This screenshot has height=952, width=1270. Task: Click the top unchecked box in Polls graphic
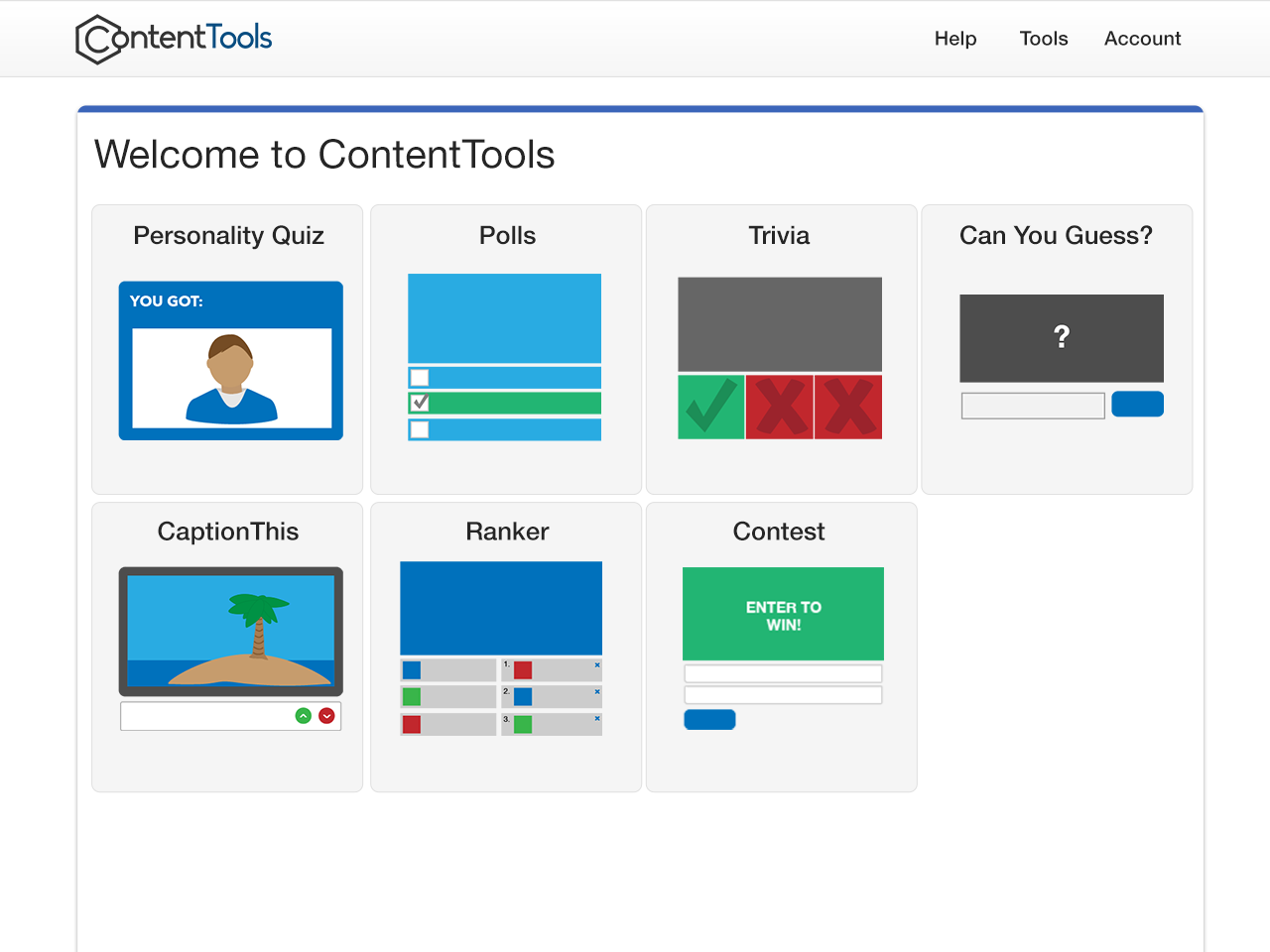coord(420,378)
